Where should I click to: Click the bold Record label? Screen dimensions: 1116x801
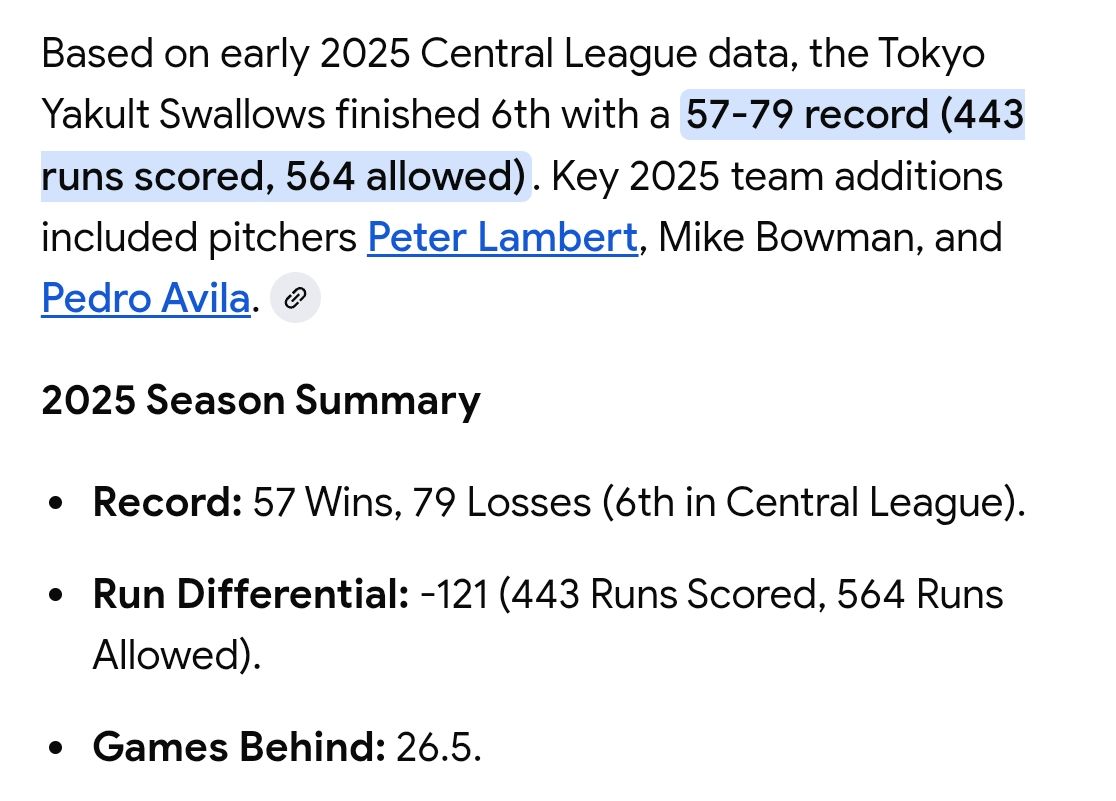167,502
